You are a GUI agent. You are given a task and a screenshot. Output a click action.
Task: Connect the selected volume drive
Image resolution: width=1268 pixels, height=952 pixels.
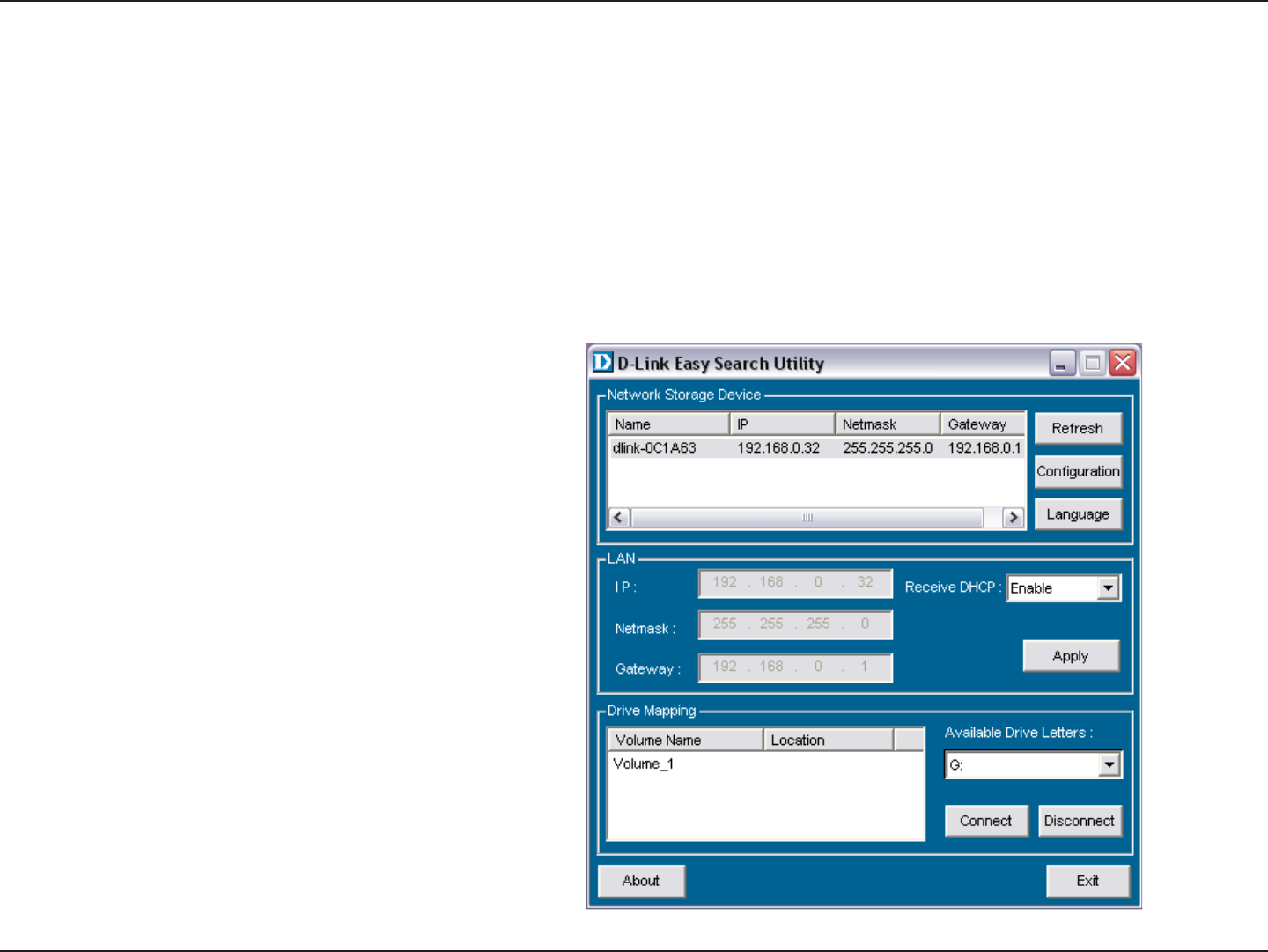(986, 821)
